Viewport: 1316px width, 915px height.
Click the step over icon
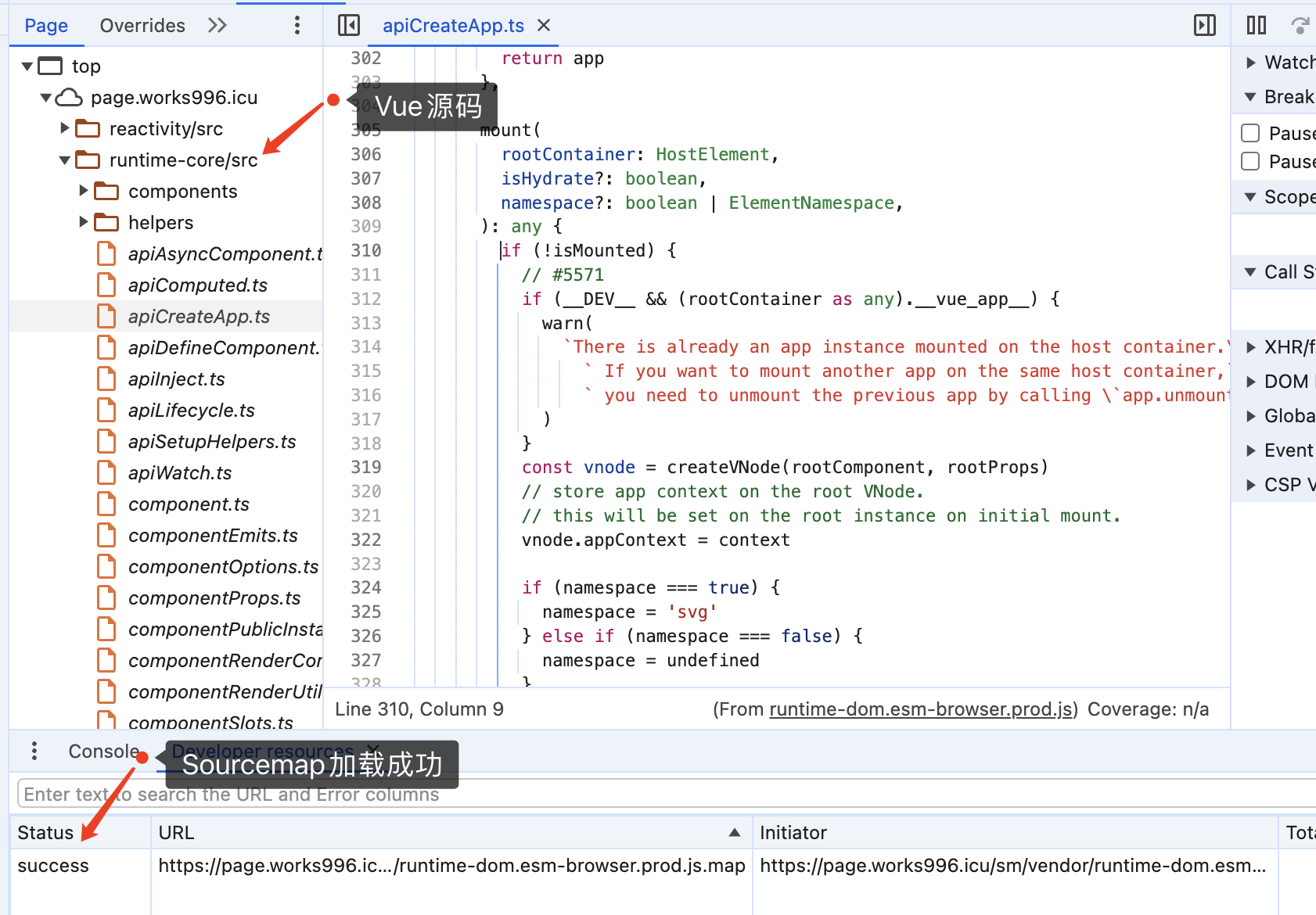coord(1300,25)
